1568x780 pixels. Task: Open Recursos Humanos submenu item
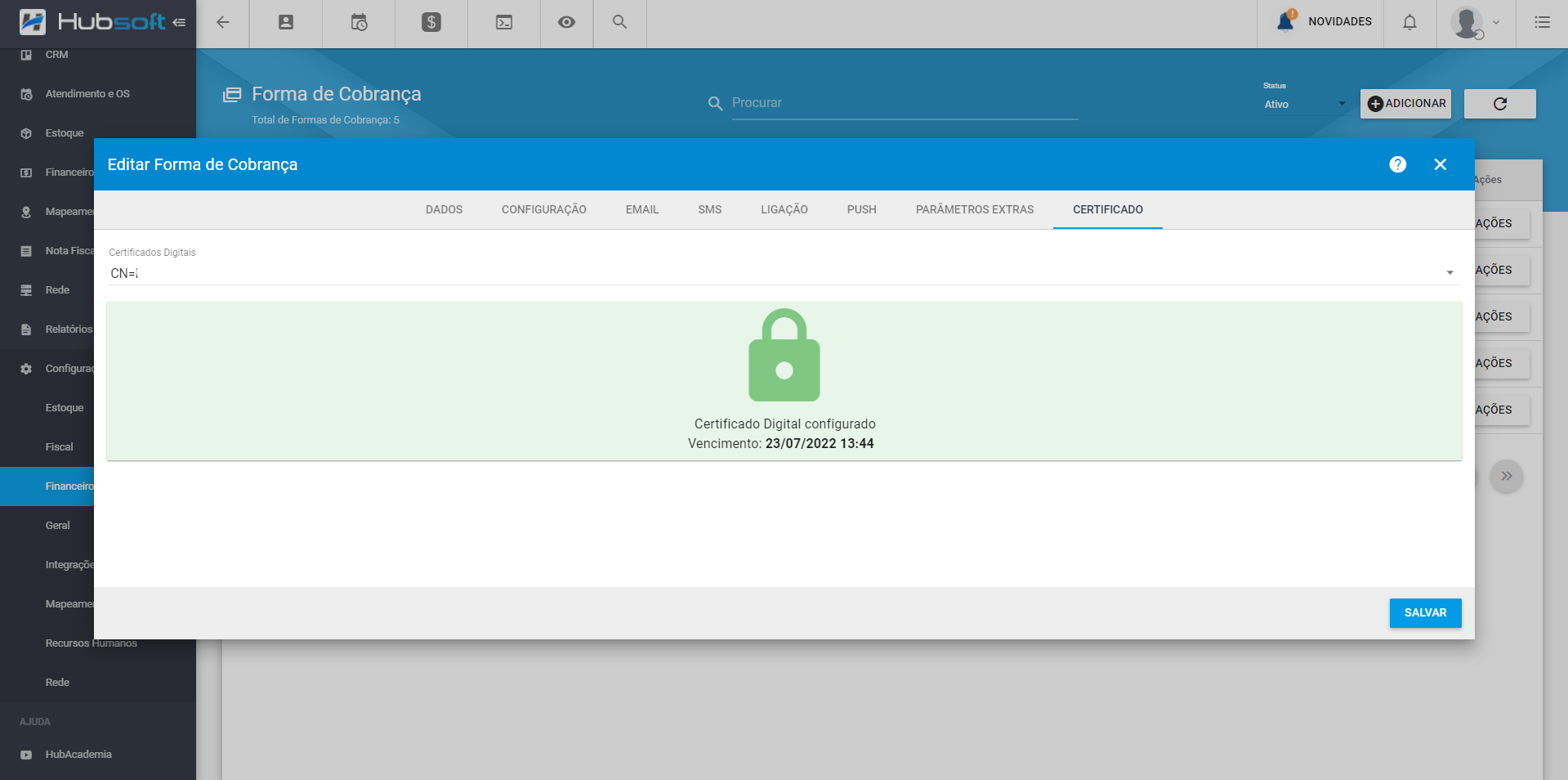tap(91, 643)
